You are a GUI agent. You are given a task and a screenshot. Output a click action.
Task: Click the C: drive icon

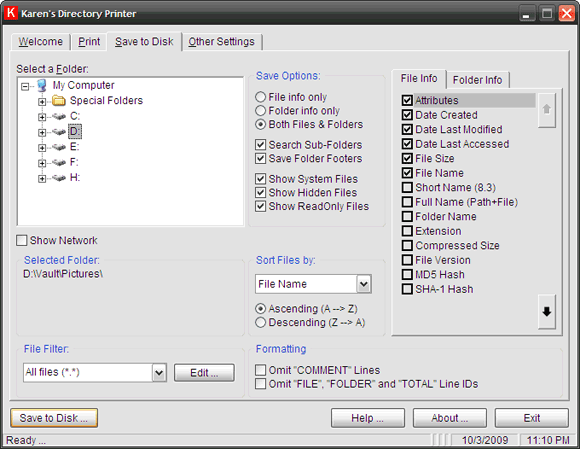(x=59, y=117)
